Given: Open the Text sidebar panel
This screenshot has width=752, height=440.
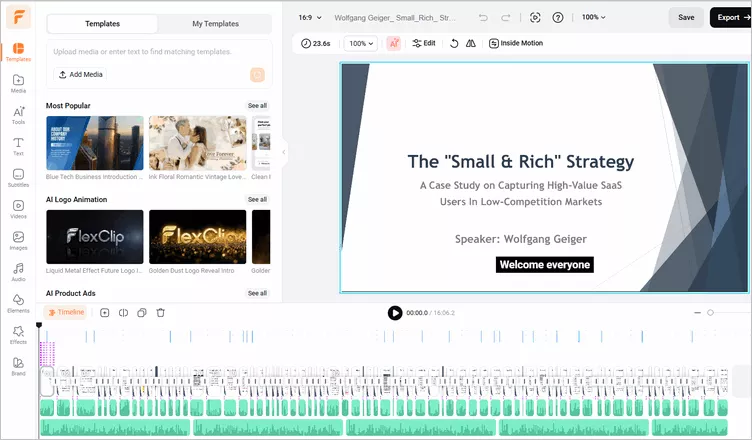Looking at the screenshot, I should (x=18, y=146).
